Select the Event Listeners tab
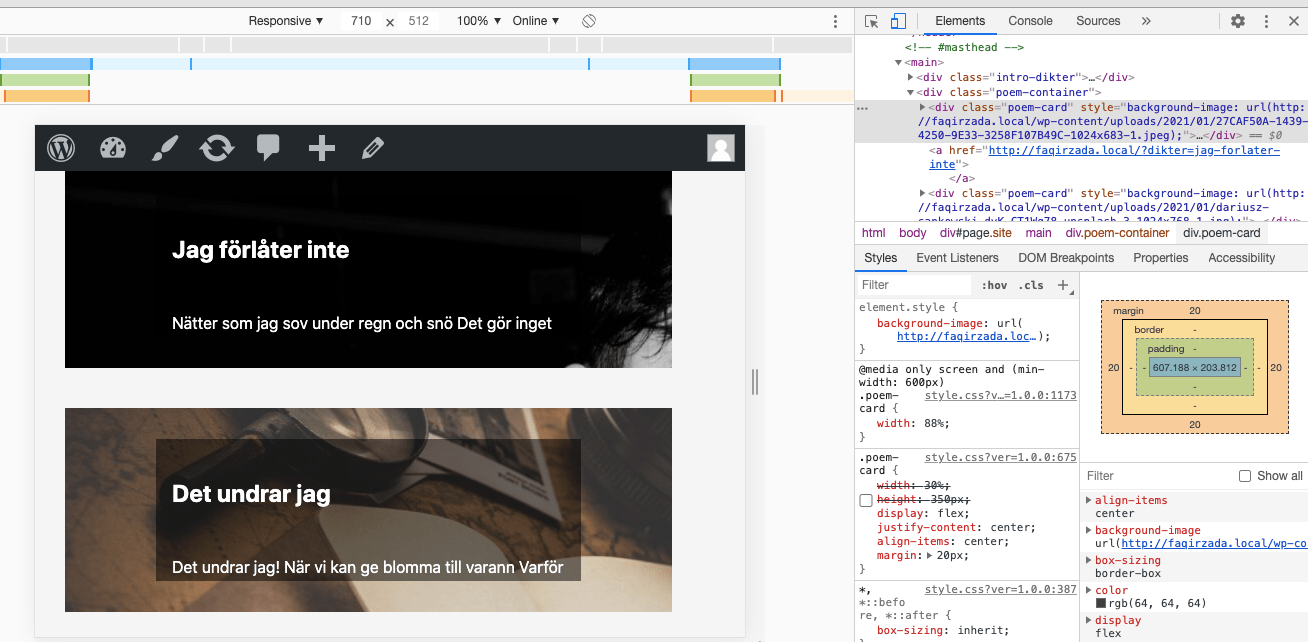The height and width of the screenshot is (642, 1308). (957, 258)
